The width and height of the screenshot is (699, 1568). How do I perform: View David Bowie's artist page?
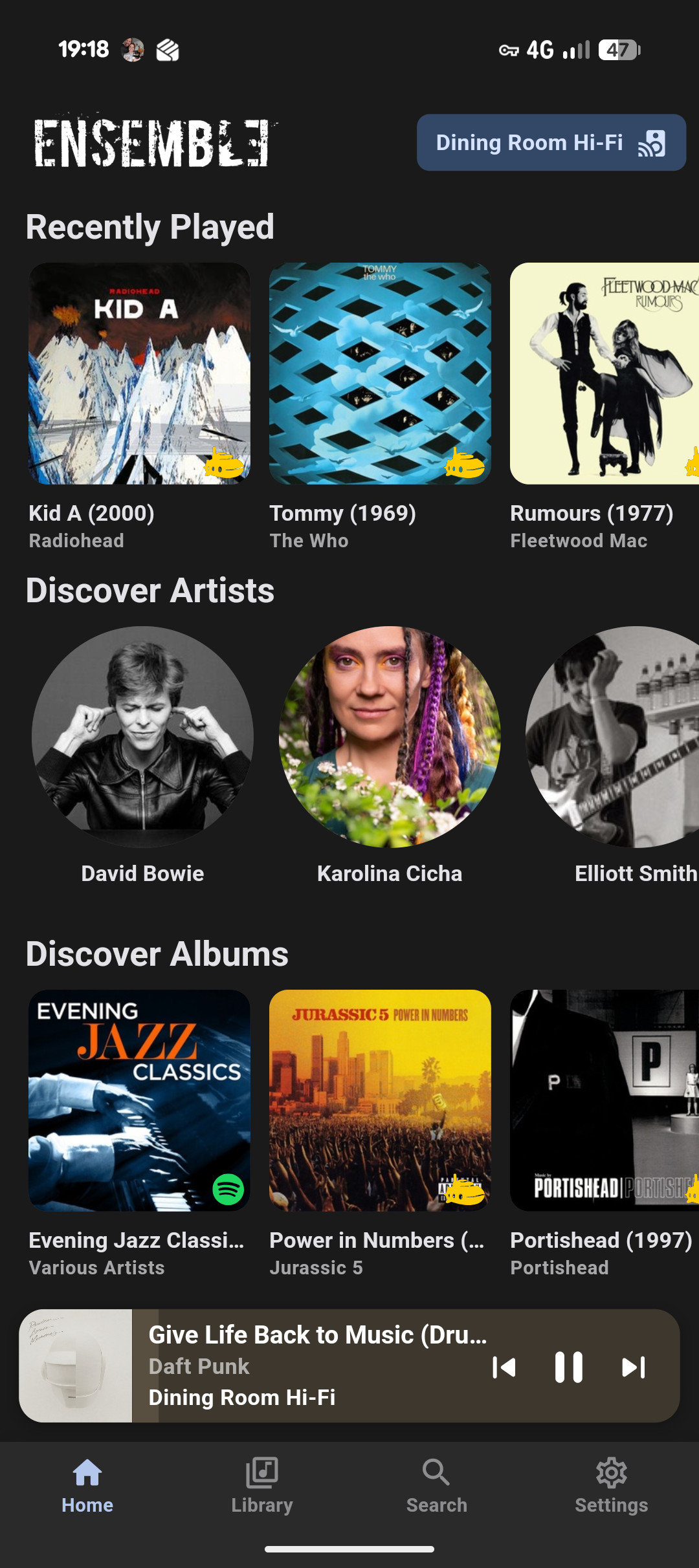pyautogui.click(x=142, y=737)
